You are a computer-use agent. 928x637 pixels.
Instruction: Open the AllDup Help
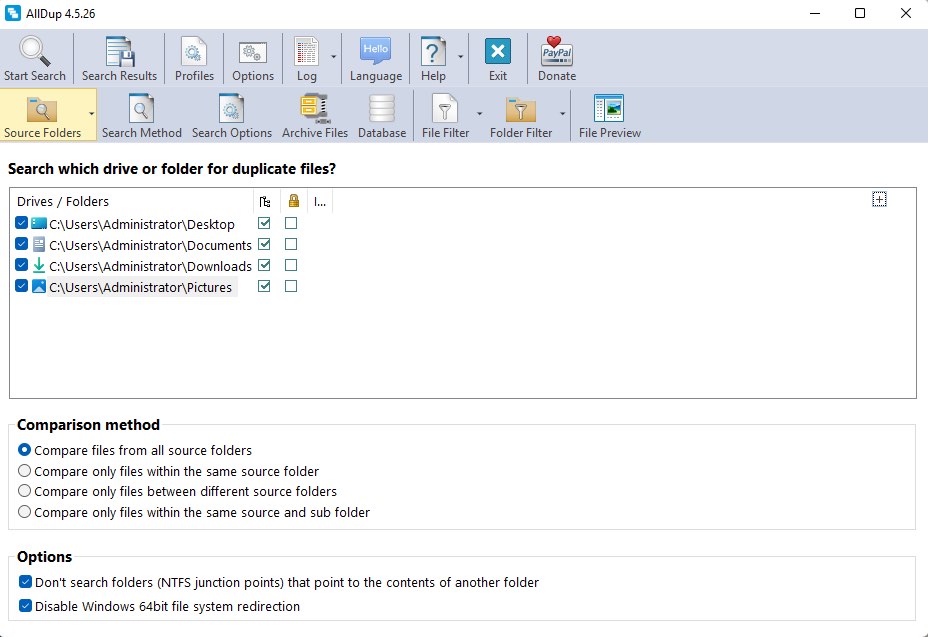[x=432, y=57]
